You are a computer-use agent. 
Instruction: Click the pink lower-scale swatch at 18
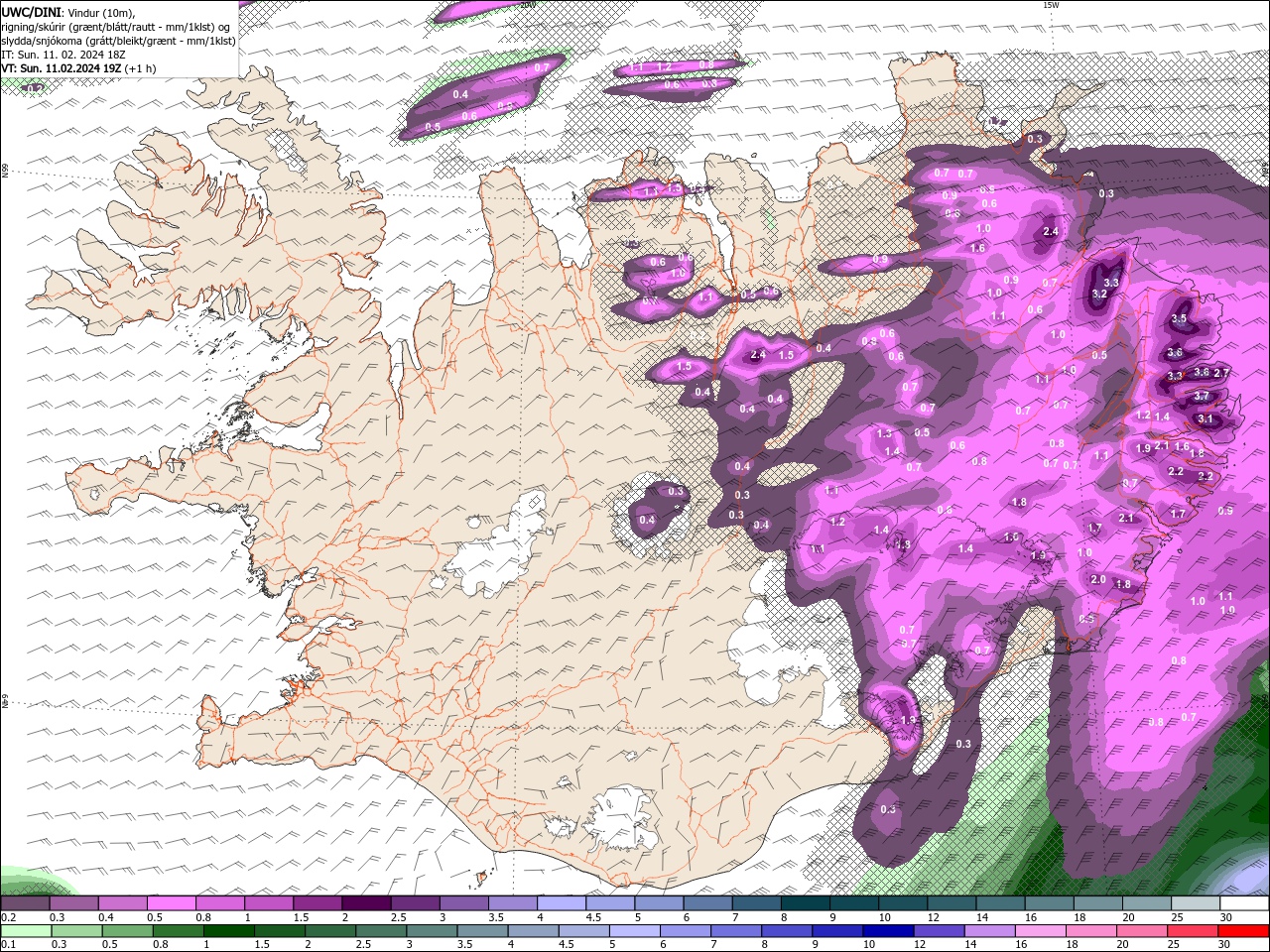(x=1091, y=931)
